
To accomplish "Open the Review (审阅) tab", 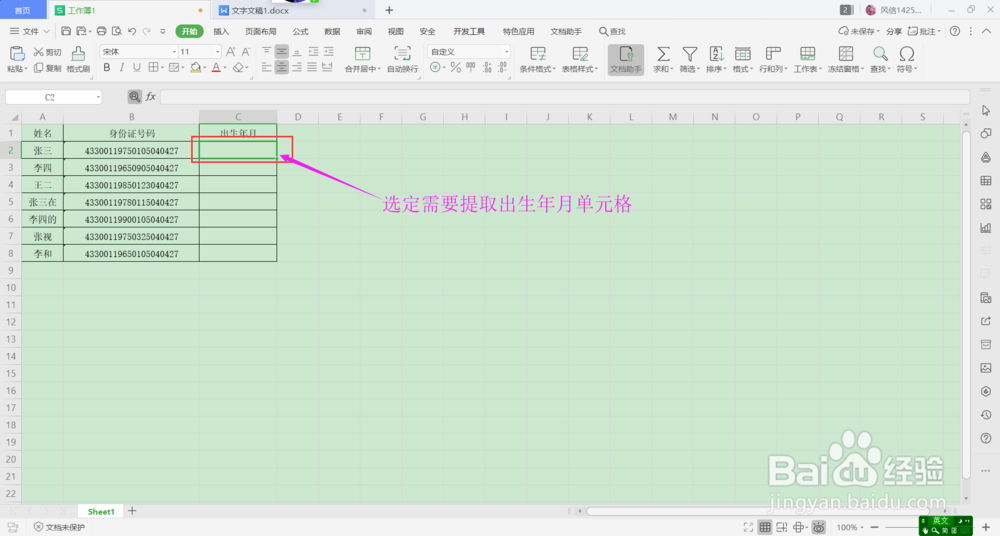I will pyautogui.click(x=364, y=31).
